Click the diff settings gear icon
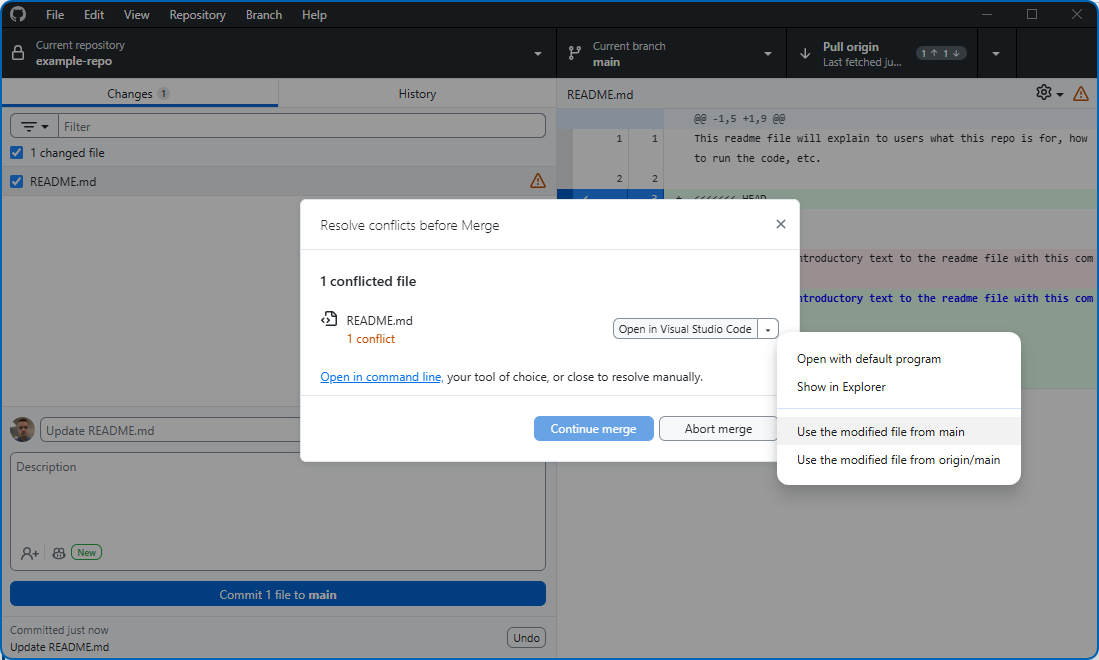1099x660 pixels. point(1044,93)
